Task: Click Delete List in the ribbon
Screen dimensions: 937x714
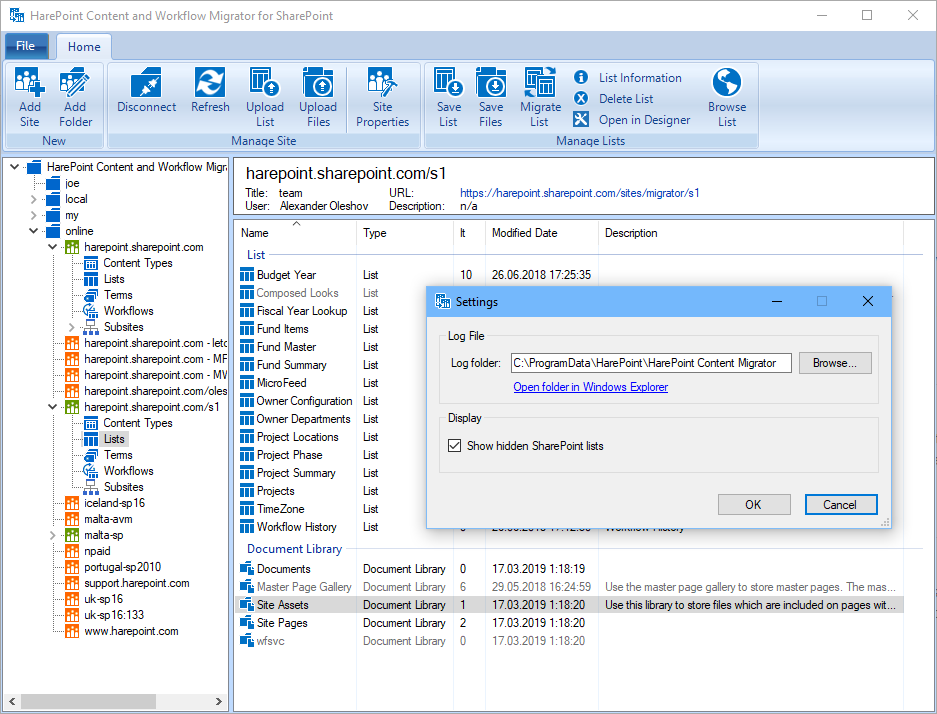Action: tap(613, 99)
